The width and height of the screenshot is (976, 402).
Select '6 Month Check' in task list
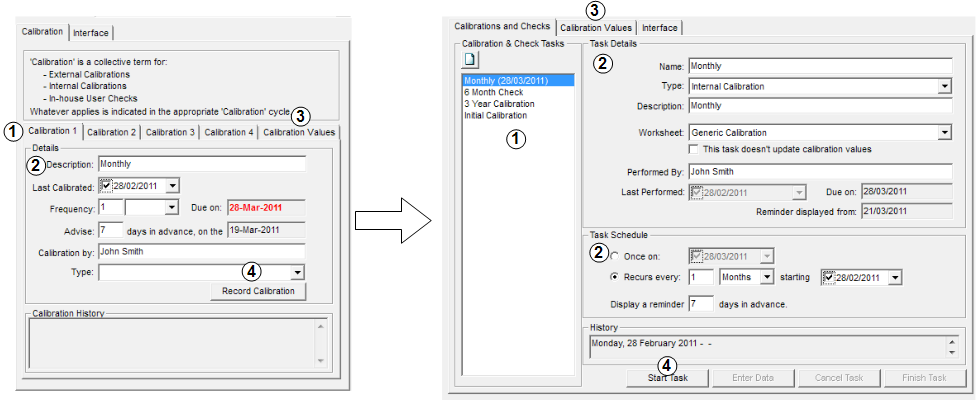(494, 92)
